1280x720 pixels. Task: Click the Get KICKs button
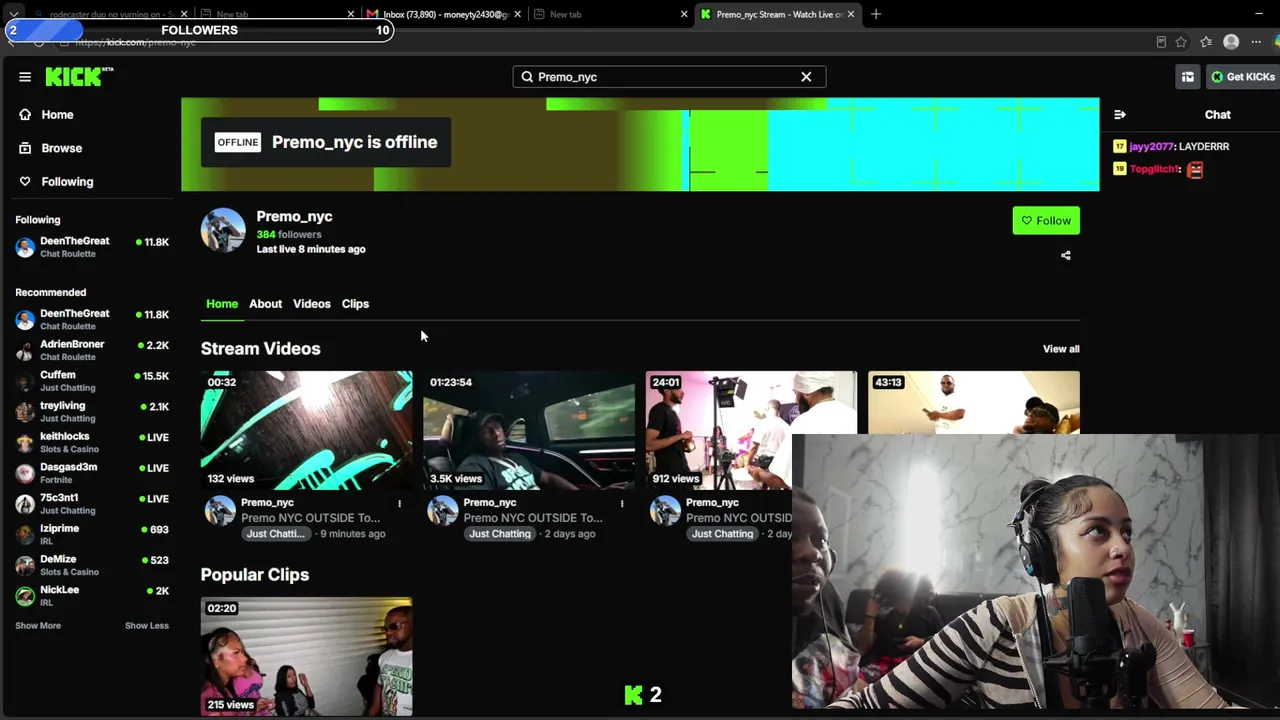pyautogui.click(x=1242, y=77)
